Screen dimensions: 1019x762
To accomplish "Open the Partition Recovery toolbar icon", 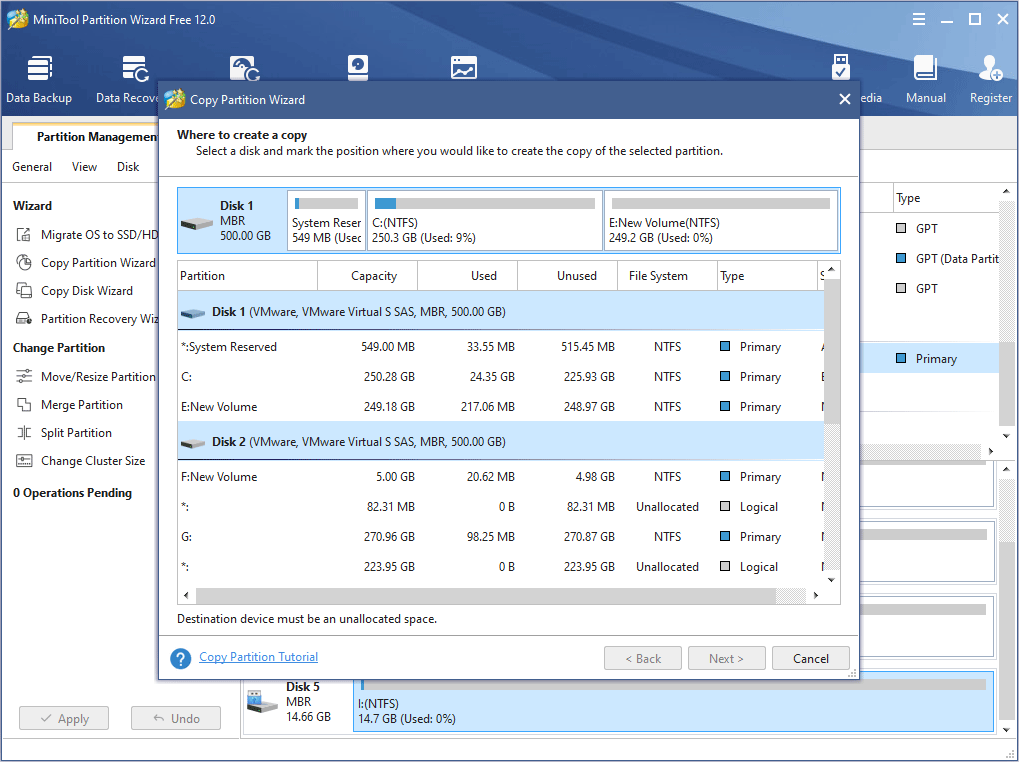I will tap(245, 68).
